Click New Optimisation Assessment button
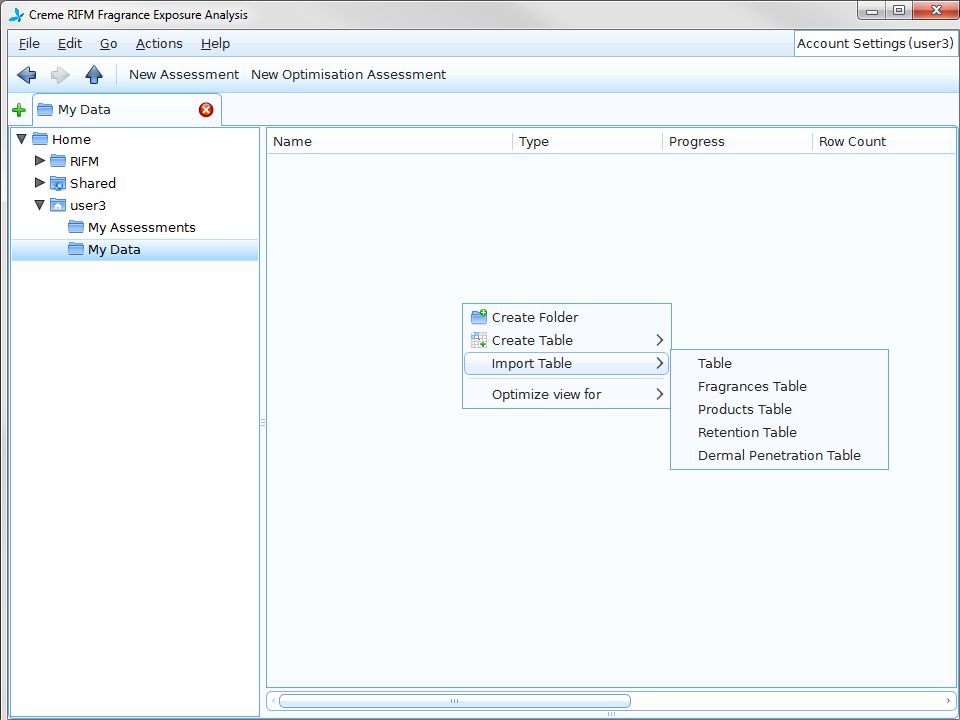 point(348,75)
